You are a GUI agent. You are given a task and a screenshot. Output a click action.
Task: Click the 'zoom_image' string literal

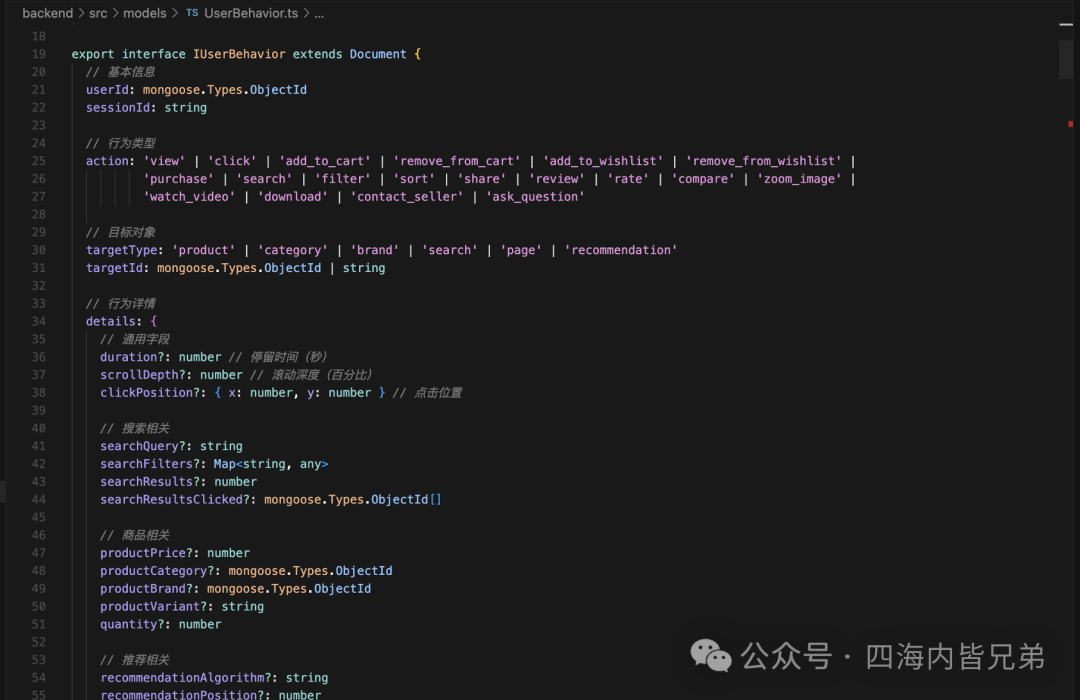point(799,178)
